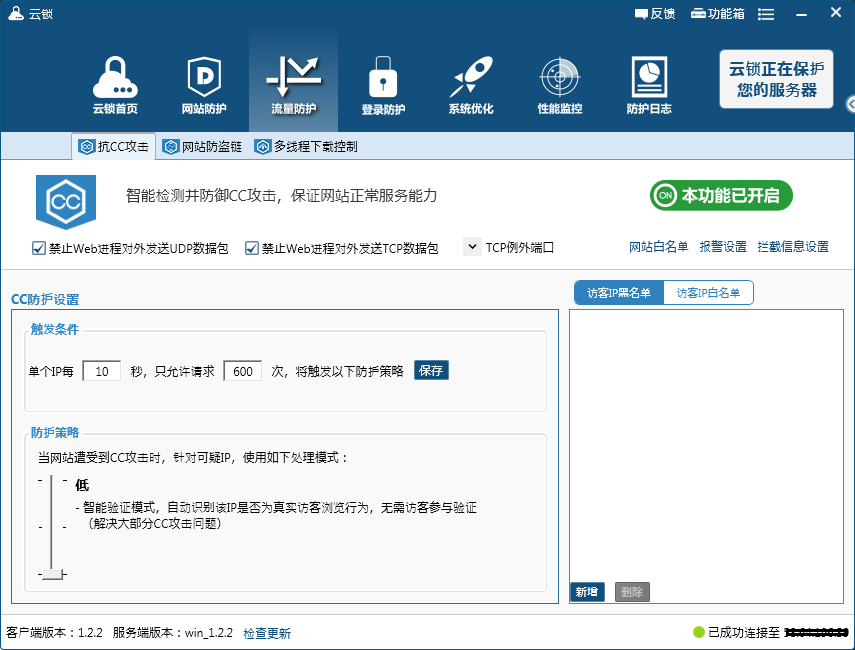855x650 pixels.
Task: Switch to the 多线程下载控制 tab
Action: pos(306,147)
